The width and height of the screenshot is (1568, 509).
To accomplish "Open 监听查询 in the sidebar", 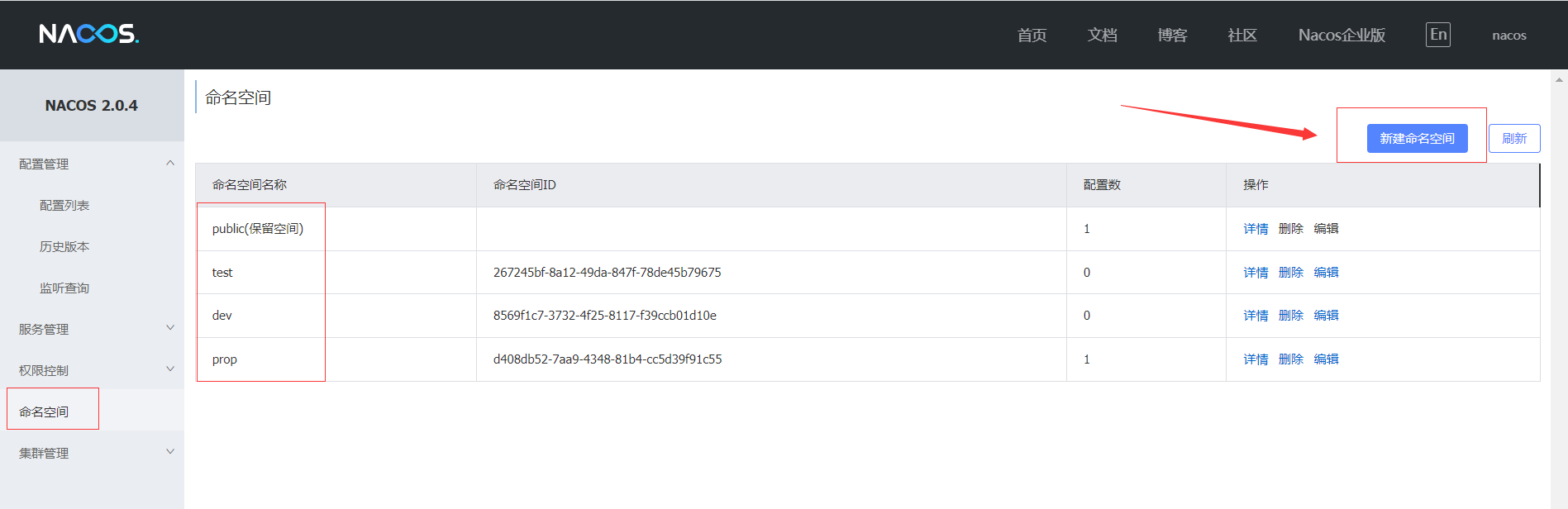I will (64, 288).
